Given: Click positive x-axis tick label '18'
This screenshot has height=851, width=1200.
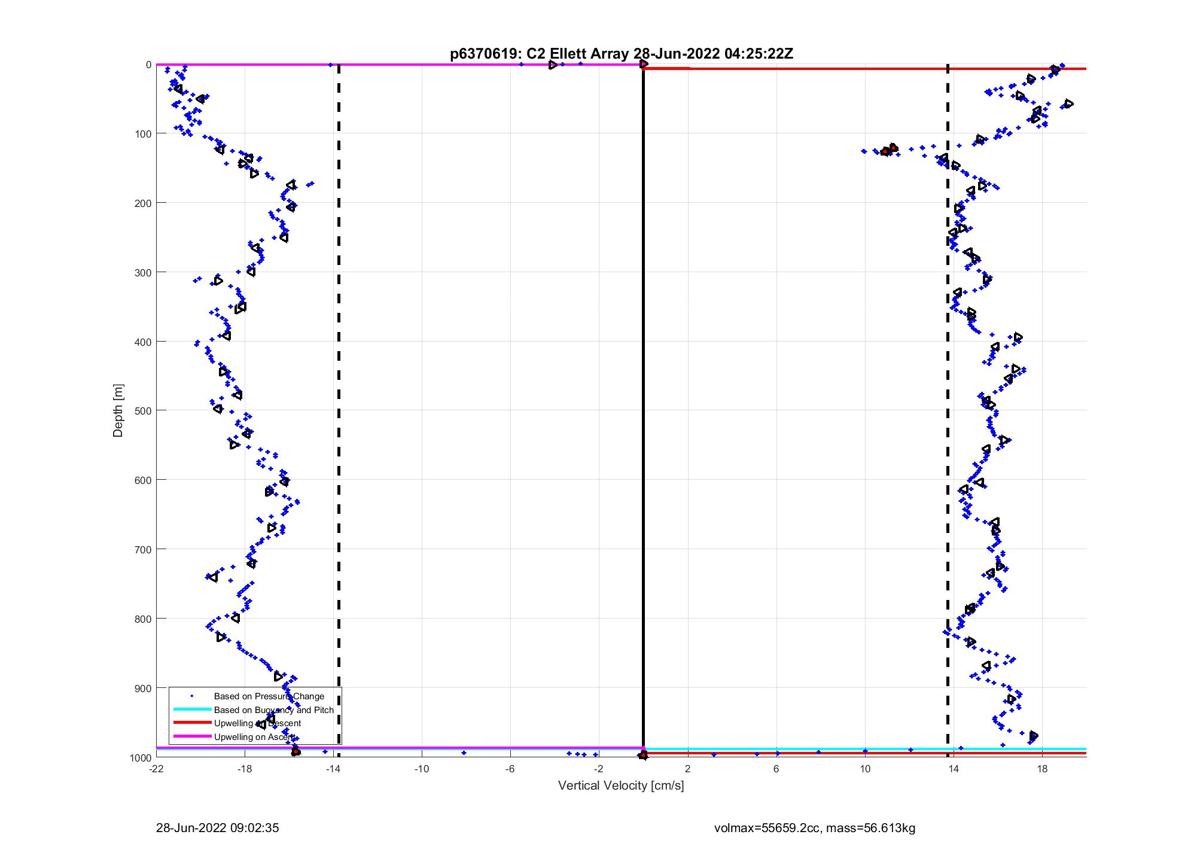Looking at the screenshot, I should click(x=1042, y=769).
